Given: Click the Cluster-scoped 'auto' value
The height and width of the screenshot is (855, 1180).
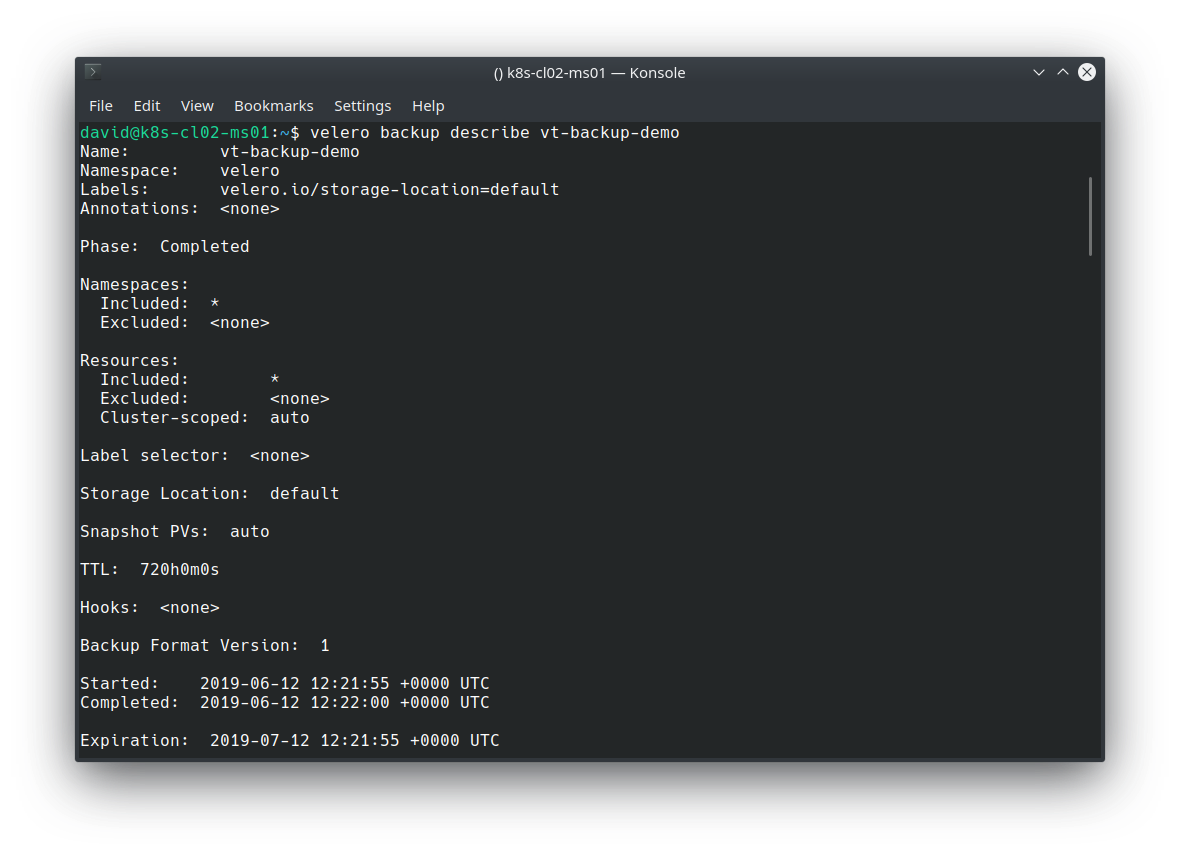Looking at the screenshot, I should pos(290,418).
